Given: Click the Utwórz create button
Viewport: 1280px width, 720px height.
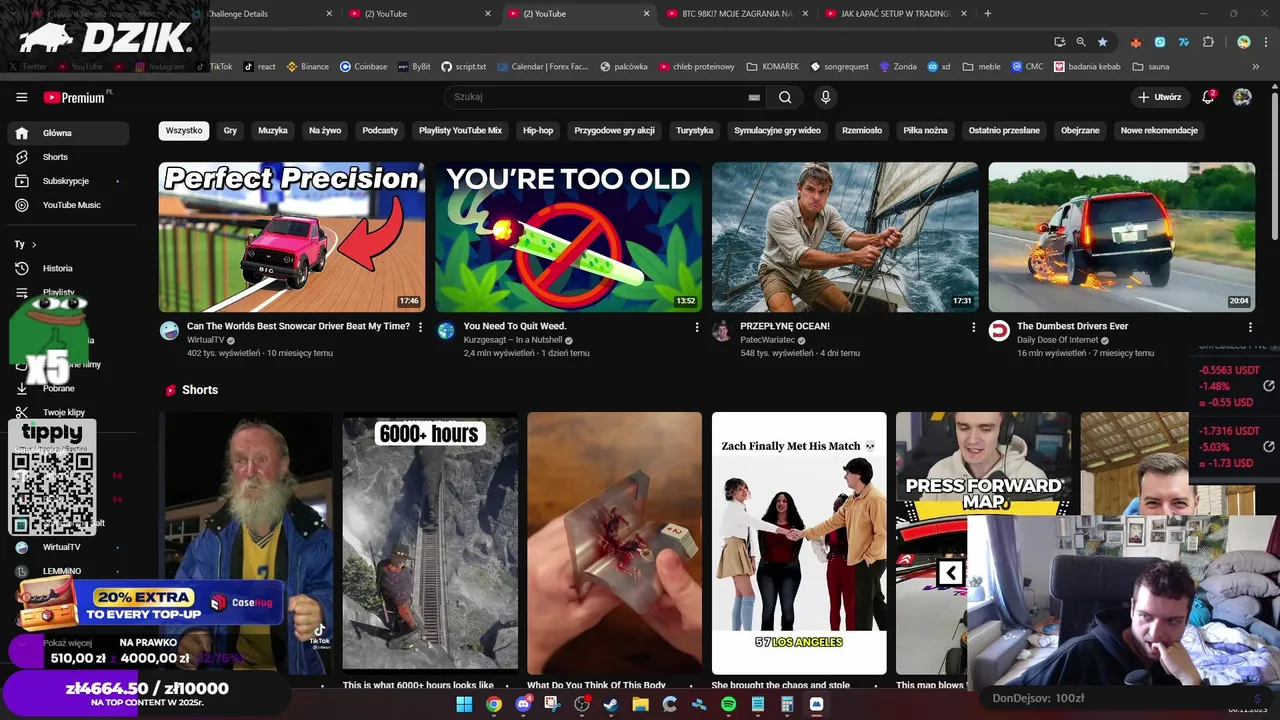Looking at the screenshot, I should pyautogui.click(x=1160, y=97).
